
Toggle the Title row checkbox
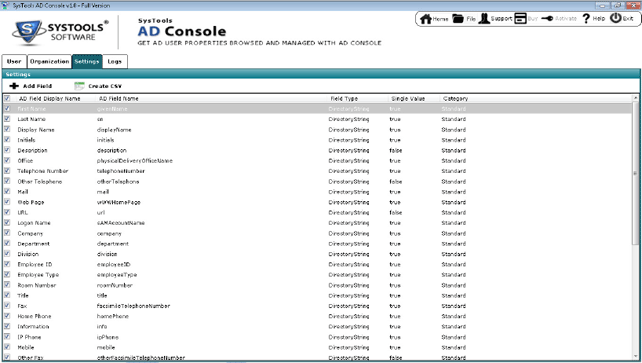(7, 295)
